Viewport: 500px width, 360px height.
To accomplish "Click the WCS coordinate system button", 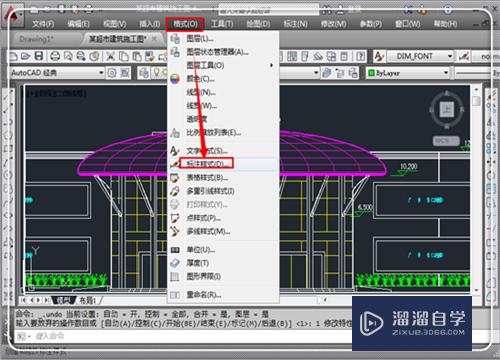I will point(446,141).
